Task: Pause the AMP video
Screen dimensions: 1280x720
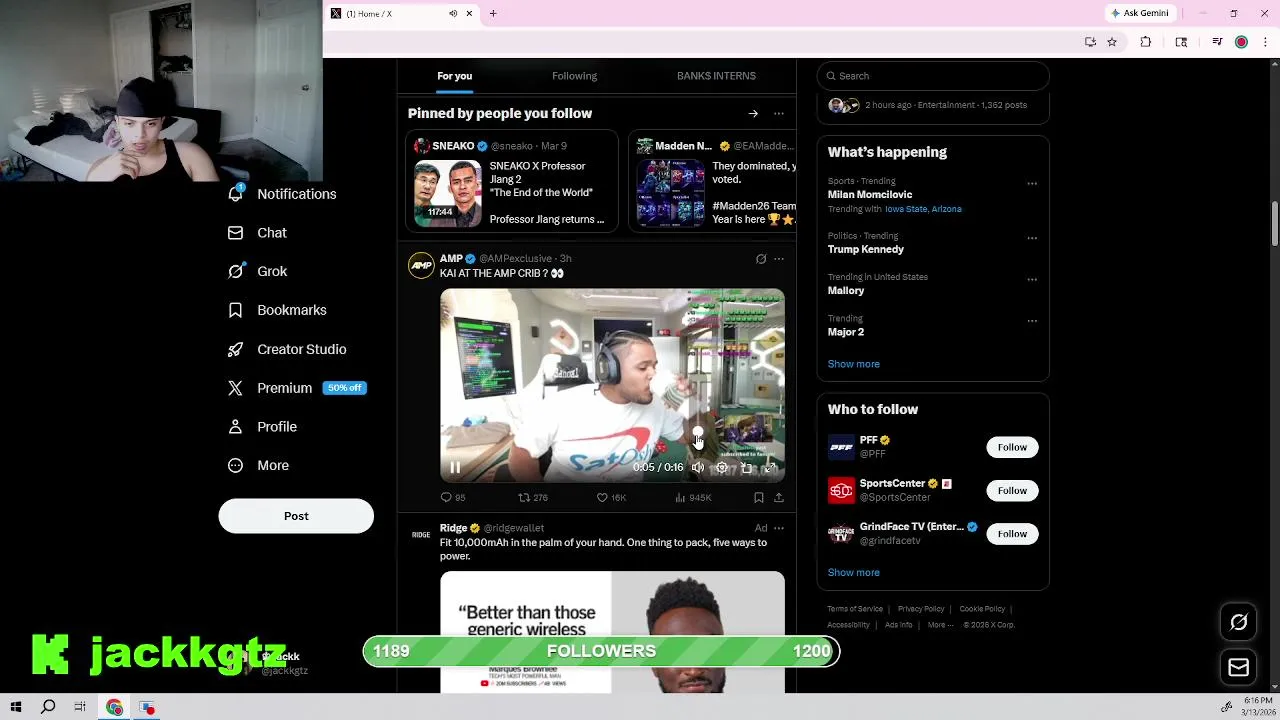Action: pyautogui.click(x=455, y=467)
